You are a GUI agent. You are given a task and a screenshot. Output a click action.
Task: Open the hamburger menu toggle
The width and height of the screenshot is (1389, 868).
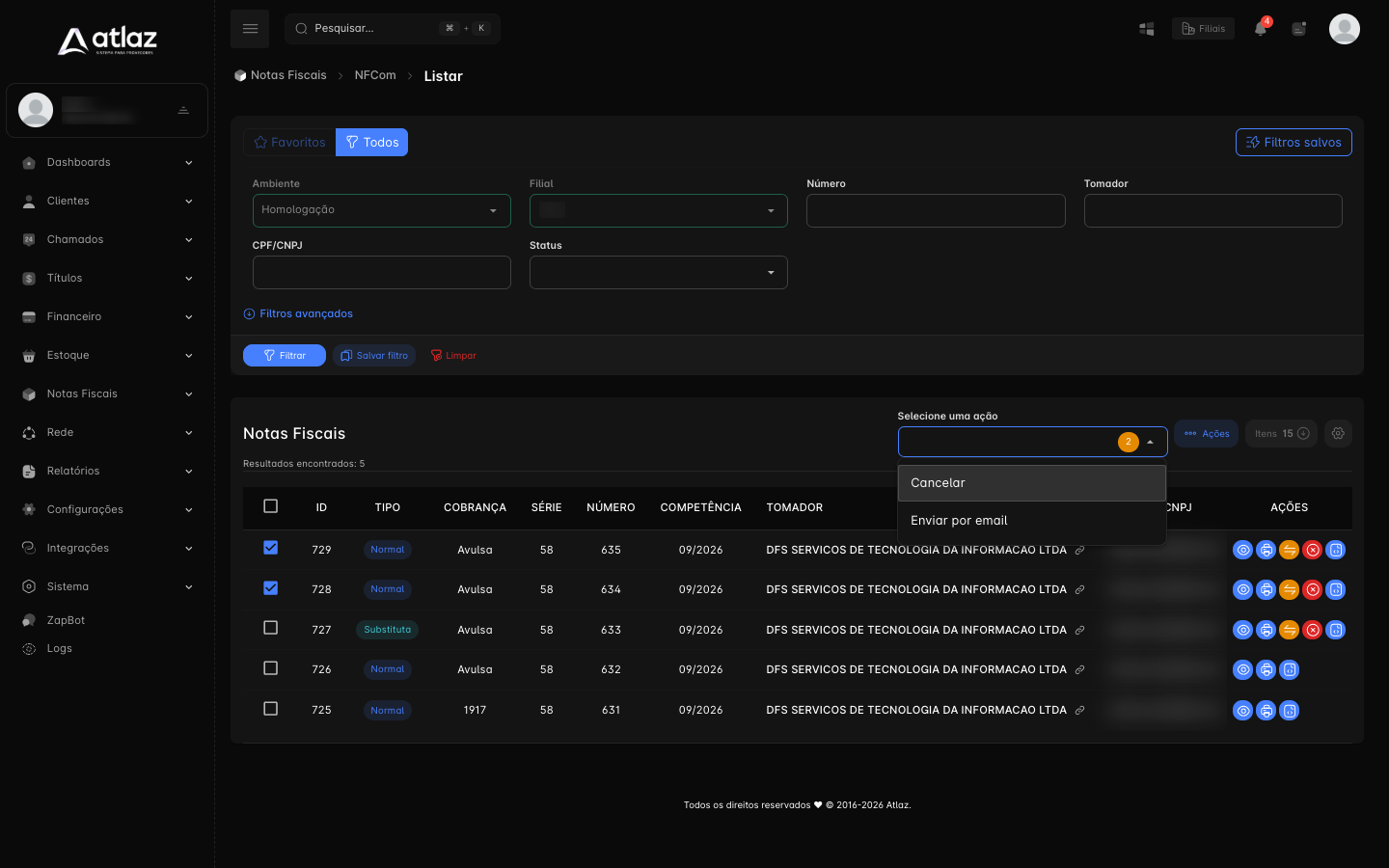pos(250,29)
